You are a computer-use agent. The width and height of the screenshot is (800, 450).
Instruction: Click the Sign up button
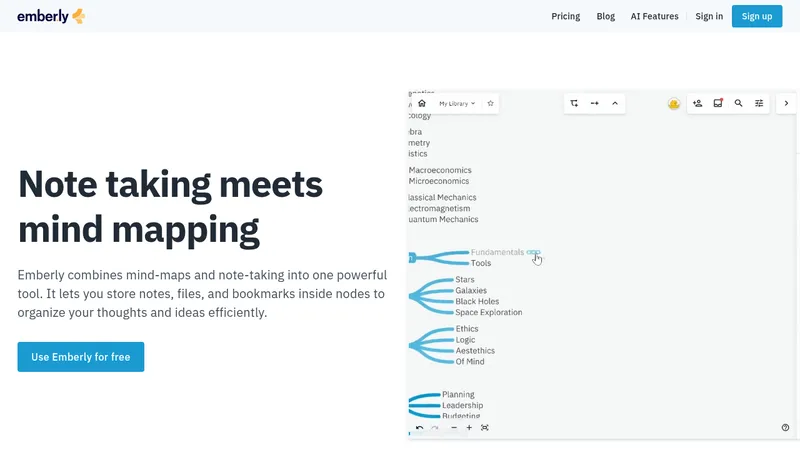(x=757, y=16)
